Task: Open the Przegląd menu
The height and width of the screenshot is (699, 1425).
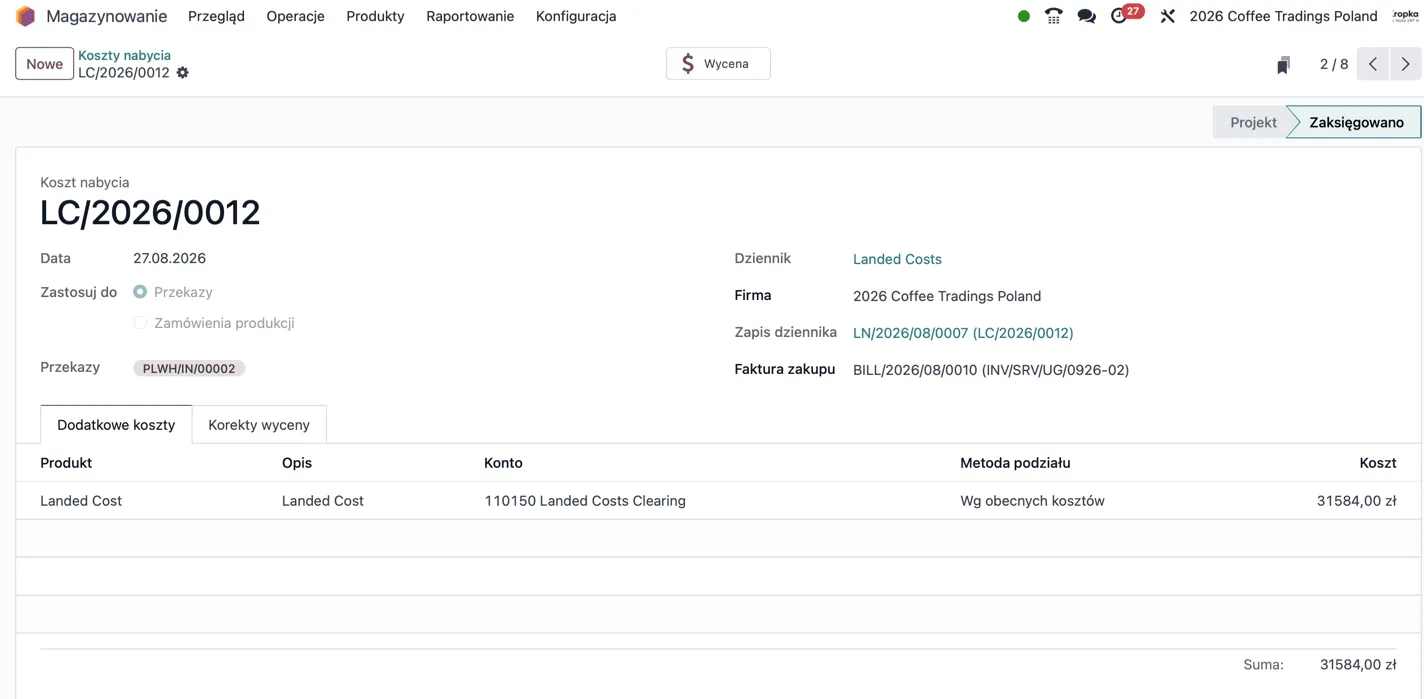Action: click(x=216, y=16)
